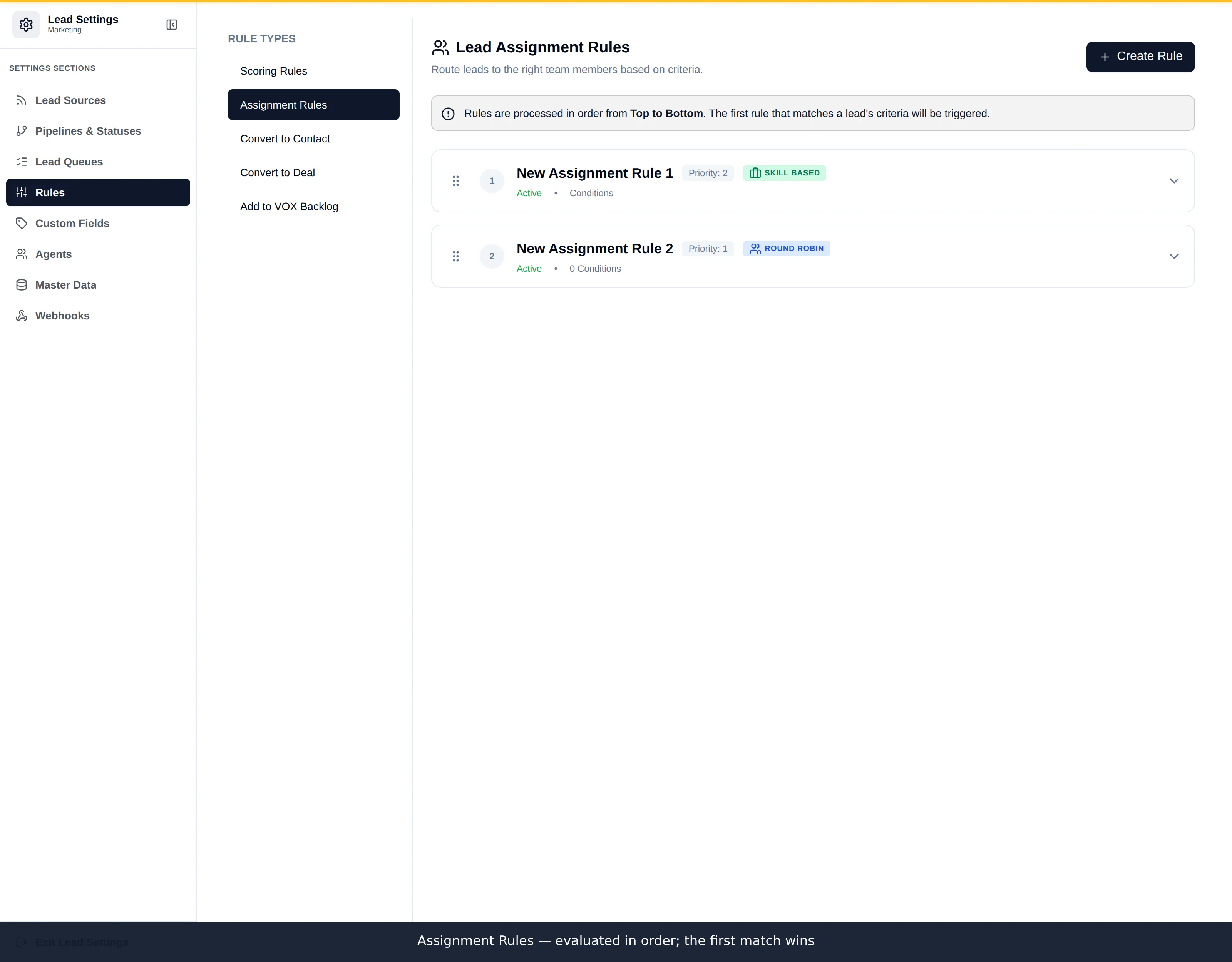1232x962 pixels.
Task: Click the Lead Settings title
Action: click(x=83, y=20)
